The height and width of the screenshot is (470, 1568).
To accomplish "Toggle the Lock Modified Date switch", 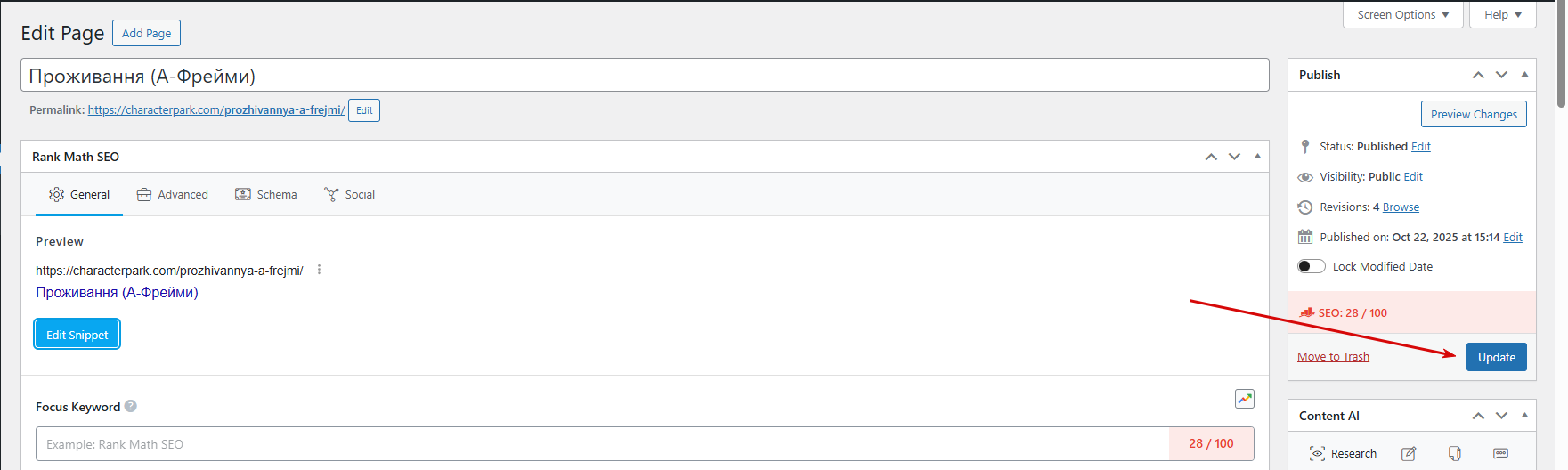I will 1312,266.
